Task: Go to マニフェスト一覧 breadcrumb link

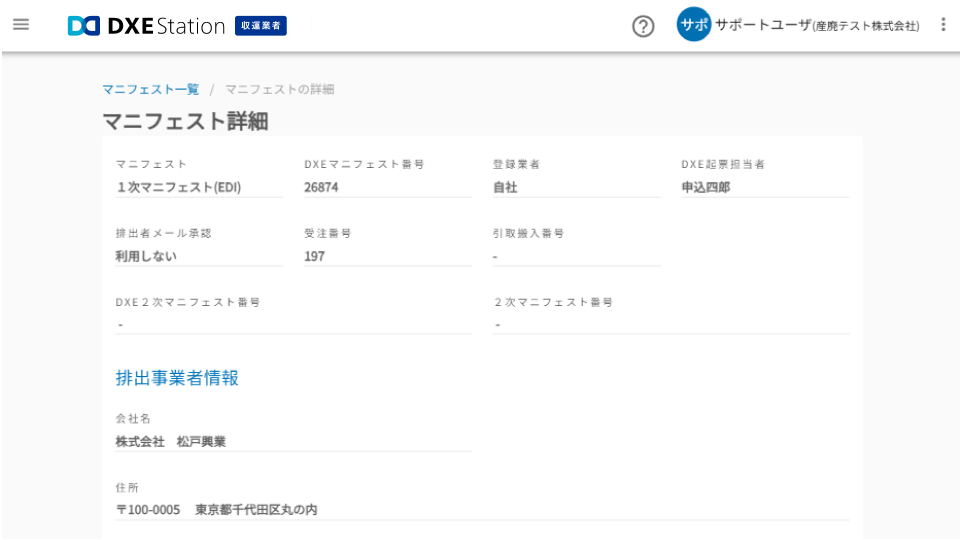Action: 150,89
